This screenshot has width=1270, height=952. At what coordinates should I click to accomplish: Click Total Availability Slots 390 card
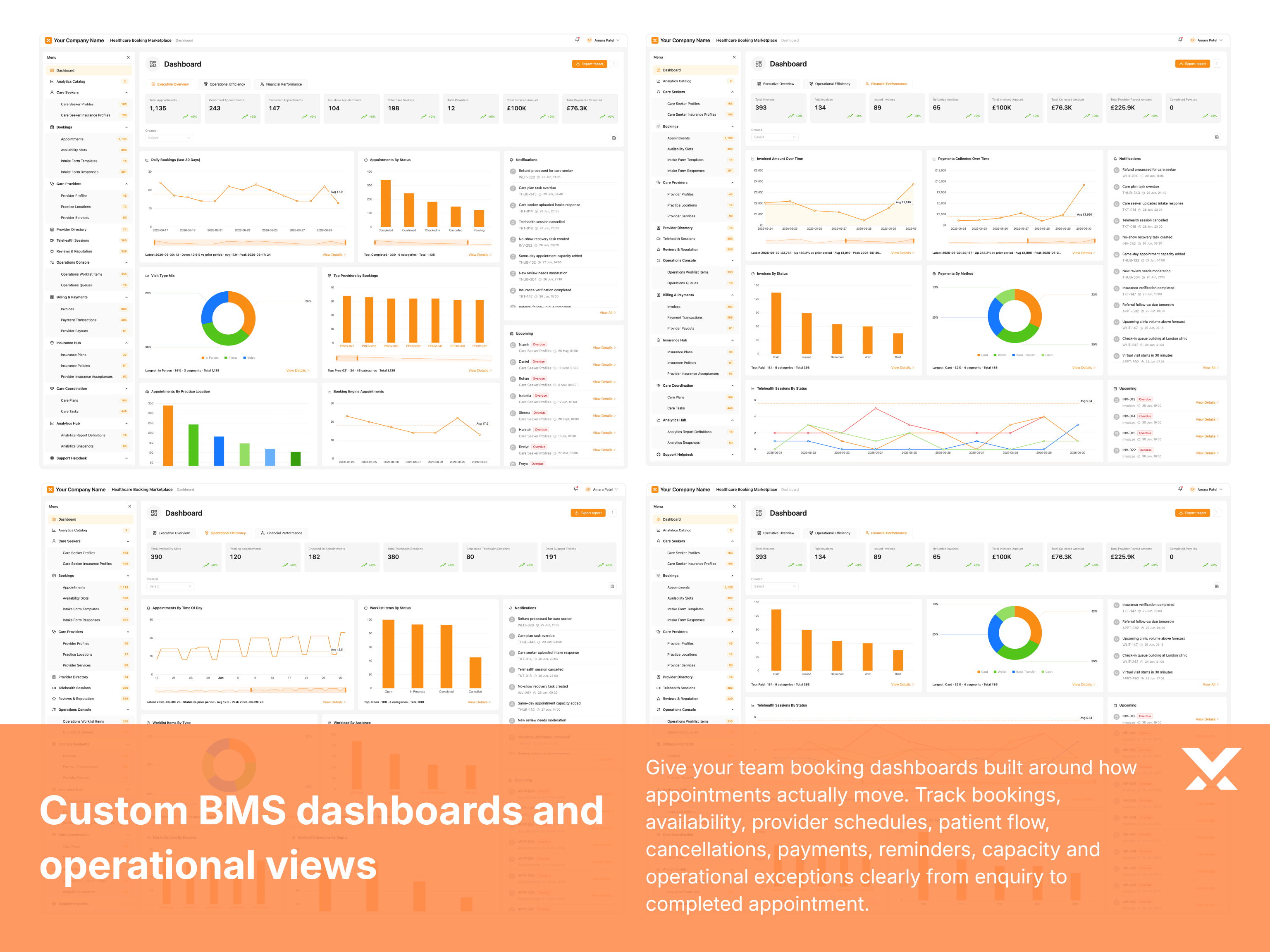[184, 557]
